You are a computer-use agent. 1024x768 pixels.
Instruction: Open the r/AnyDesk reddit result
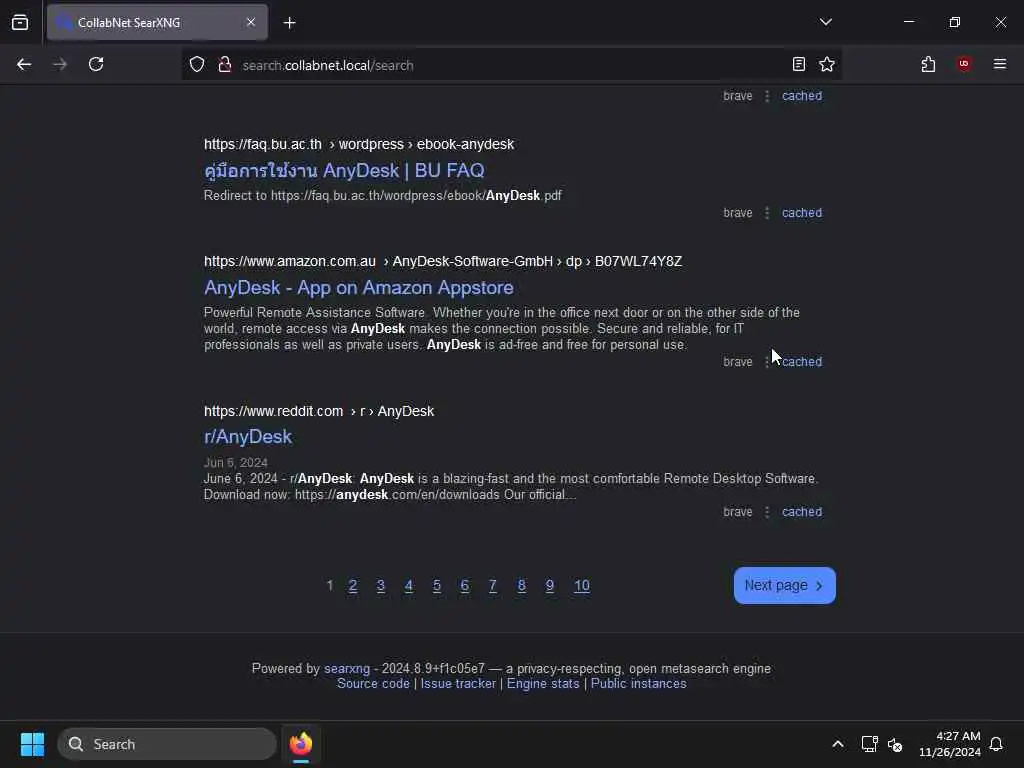(248, 436)
